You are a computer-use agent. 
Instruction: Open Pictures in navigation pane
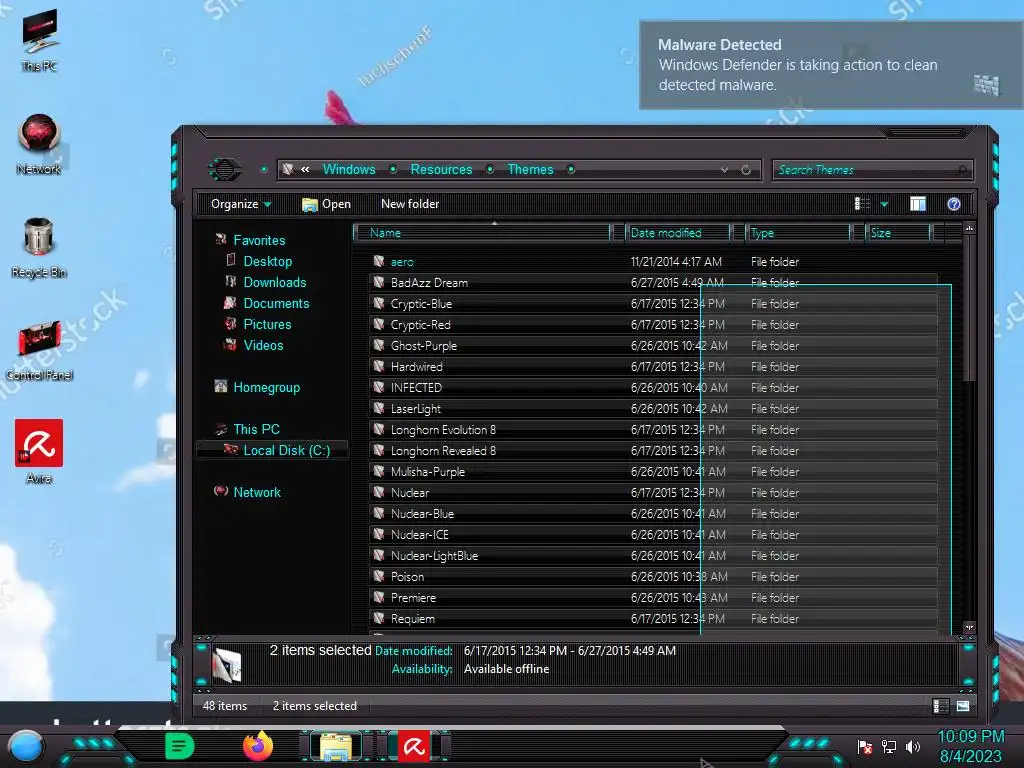pos(267,324)
